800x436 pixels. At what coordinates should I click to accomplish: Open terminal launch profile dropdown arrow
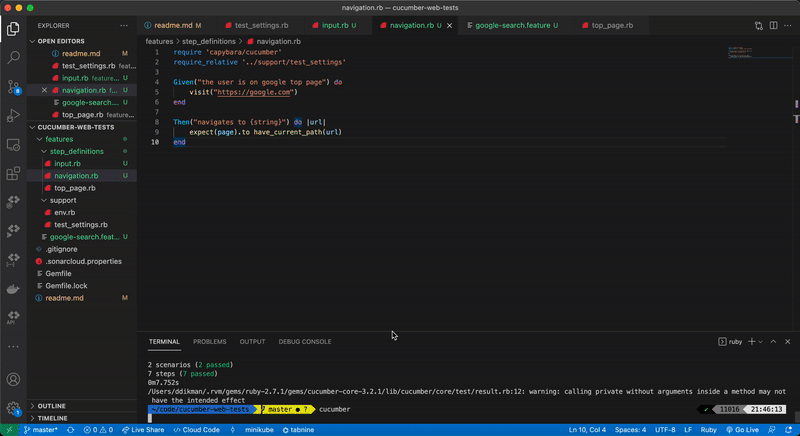coord(761,342)
